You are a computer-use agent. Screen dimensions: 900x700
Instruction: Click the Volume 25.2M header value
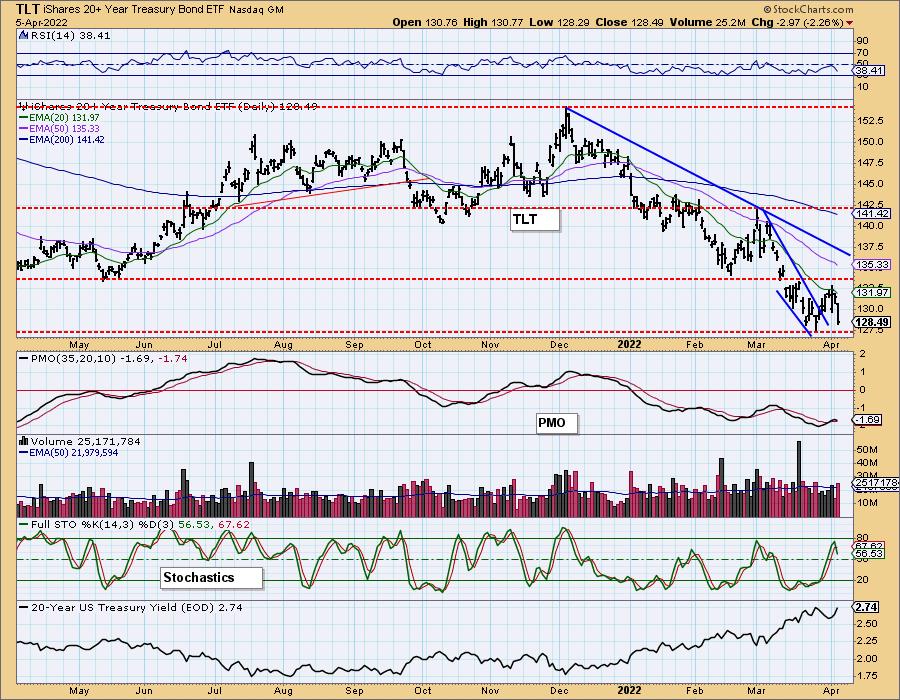[x=707, y=22]
